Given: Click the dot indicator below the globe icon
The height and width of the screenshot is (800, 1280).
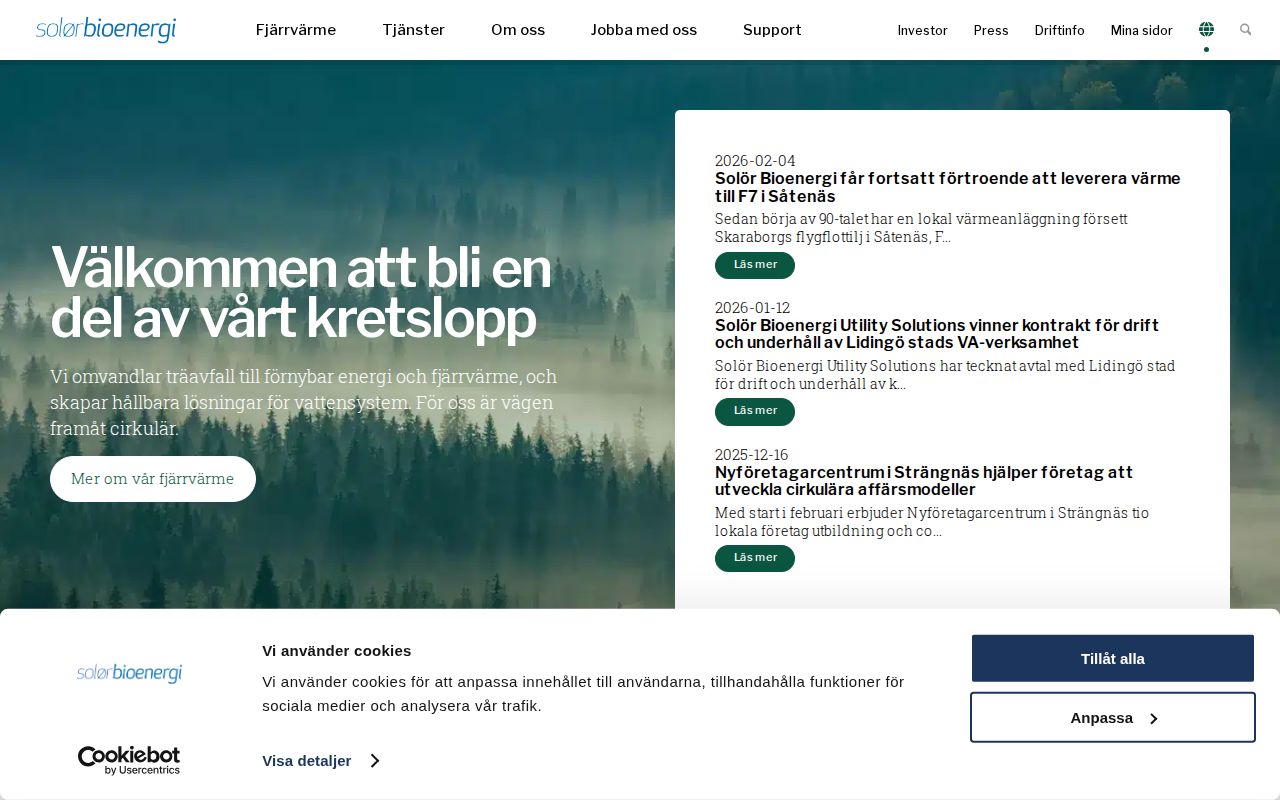Looking at the screenshot, I should click(1206, 49).
